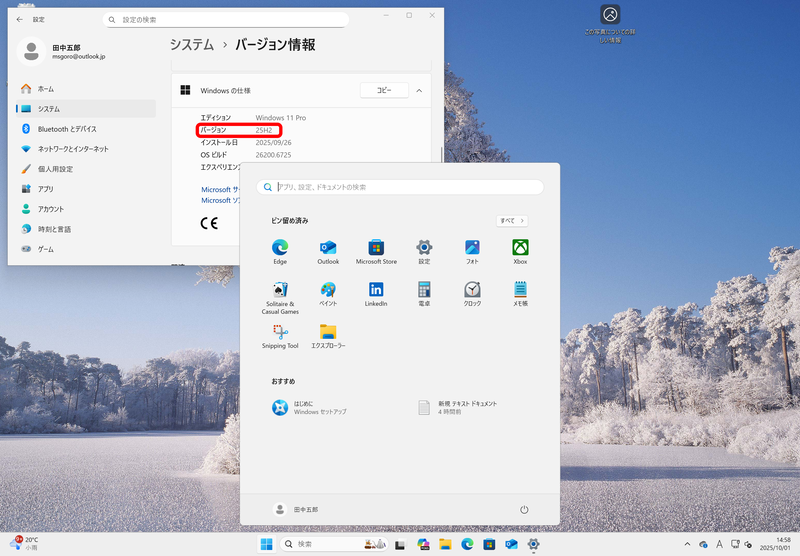Open エクスプローラー from pinned apps
800x556 pixels.
328,336
